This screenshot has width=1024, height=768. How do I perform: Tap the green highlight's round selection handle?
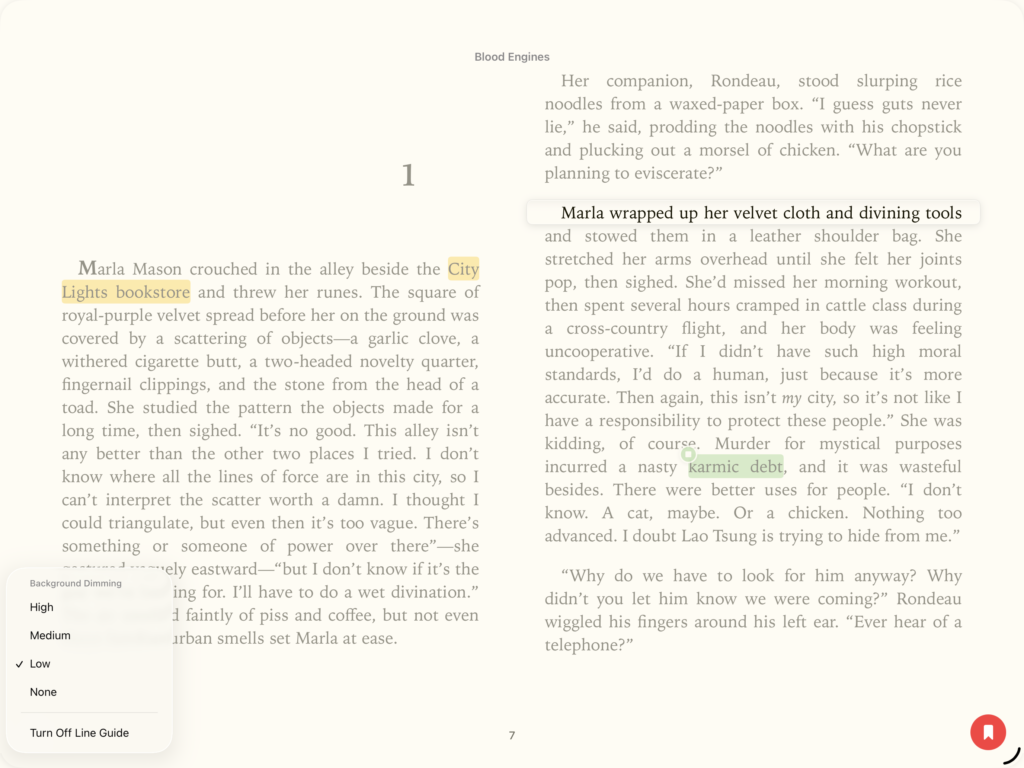688,453
